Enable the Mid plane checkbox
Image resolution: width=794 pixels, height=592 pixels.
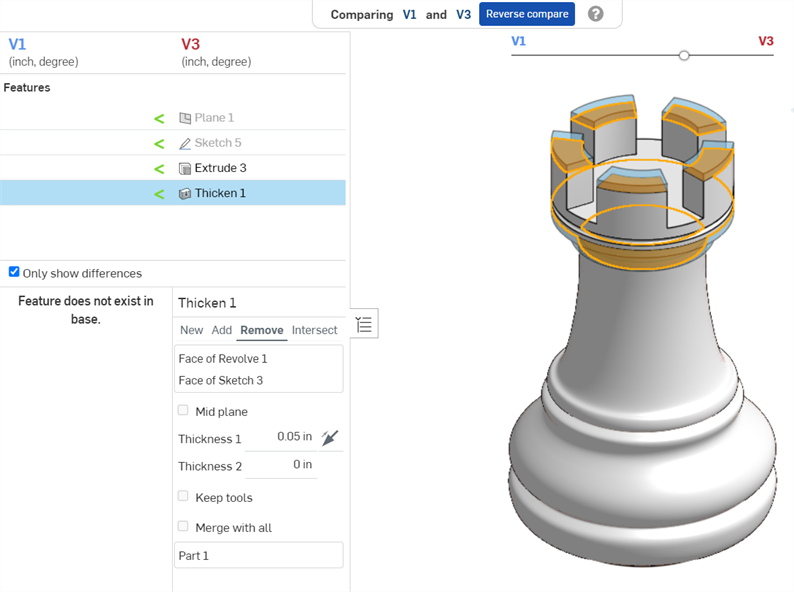click(183, 410)
